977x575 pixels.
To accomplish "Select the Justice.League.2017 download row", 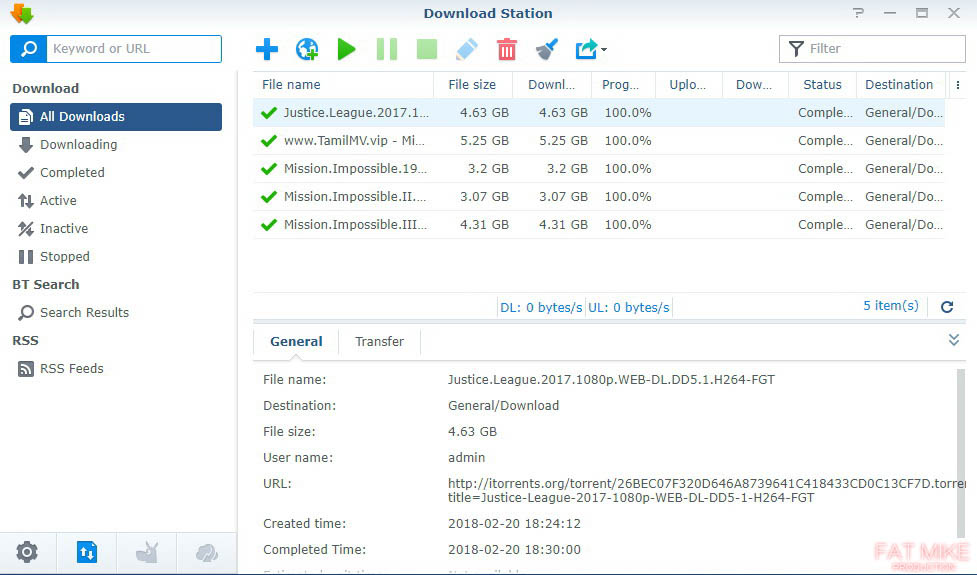I will (x=599, y=113).
